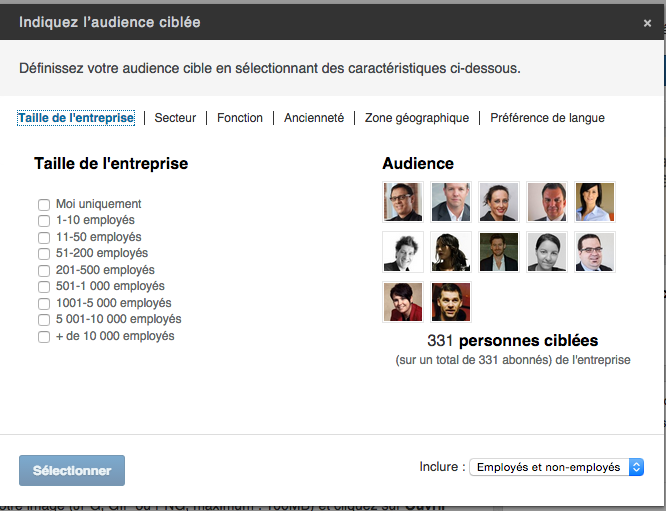Open the Préférence de langue tab

547,118
